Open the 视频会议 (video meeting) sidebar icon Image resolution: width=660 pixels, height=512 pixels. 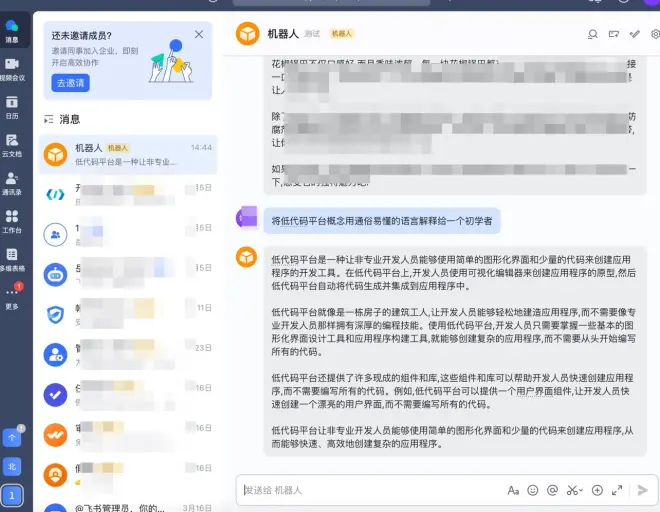coord(12,67)
